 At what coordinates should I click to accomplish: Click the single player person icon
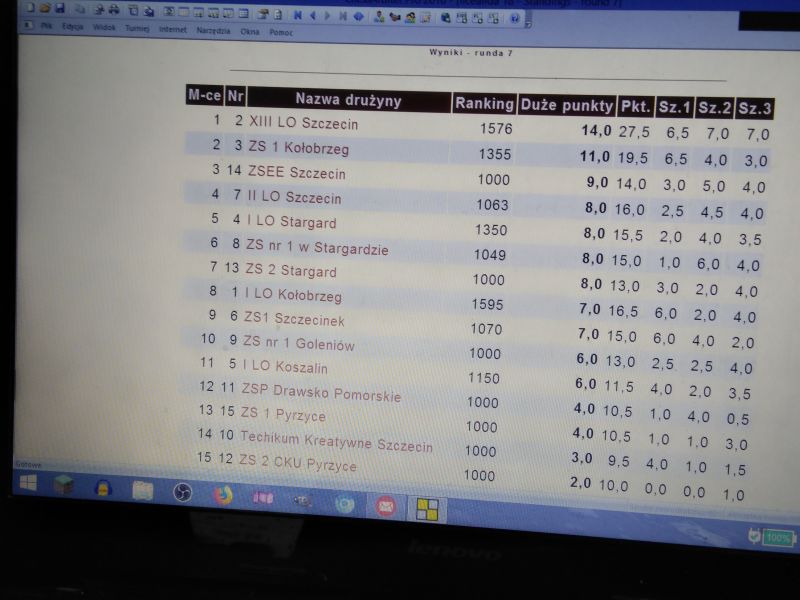pyautogui.click(x=379, y=17)
